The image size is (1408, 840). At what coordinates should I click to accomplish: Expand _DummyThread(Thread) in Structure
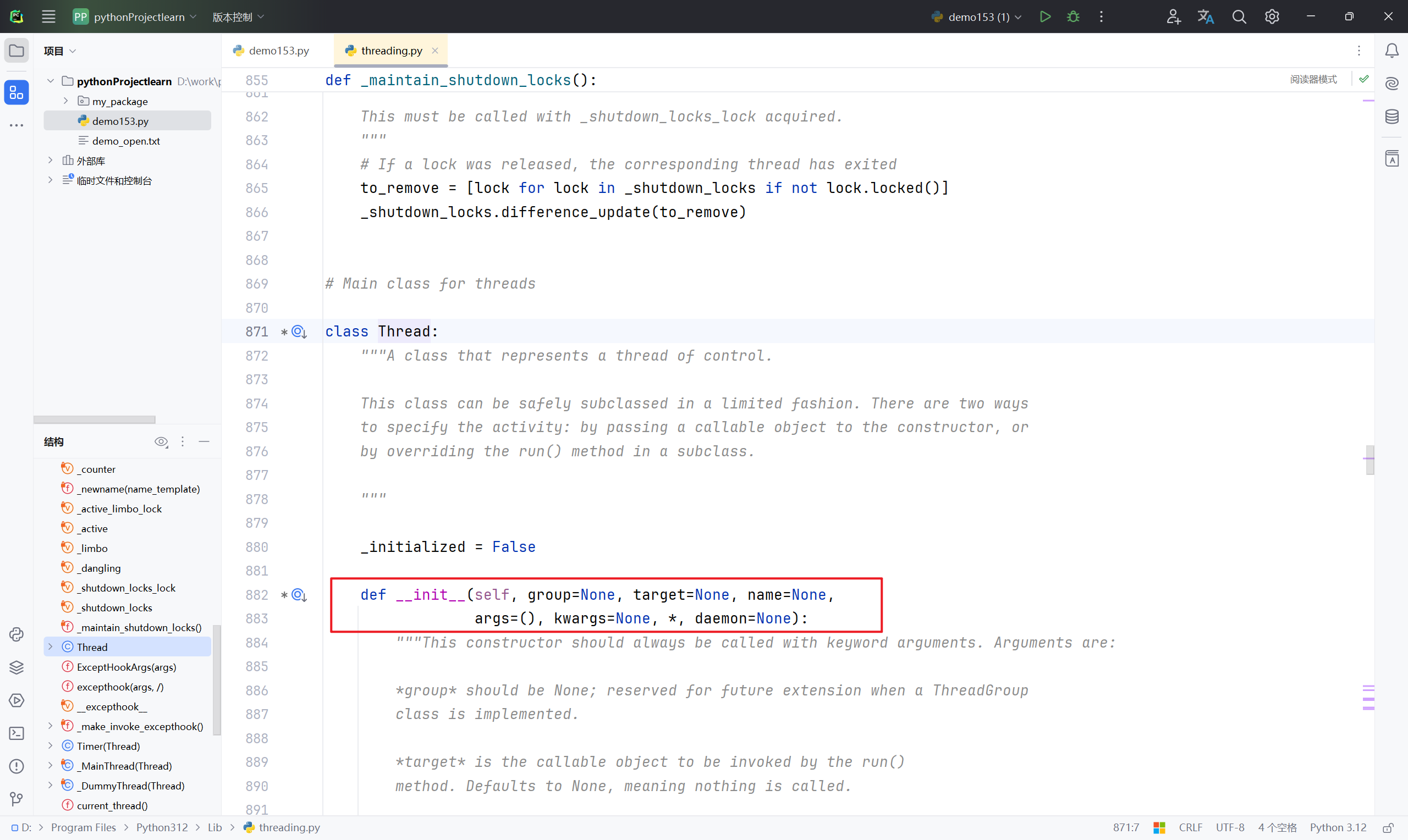tap(51, 785)
